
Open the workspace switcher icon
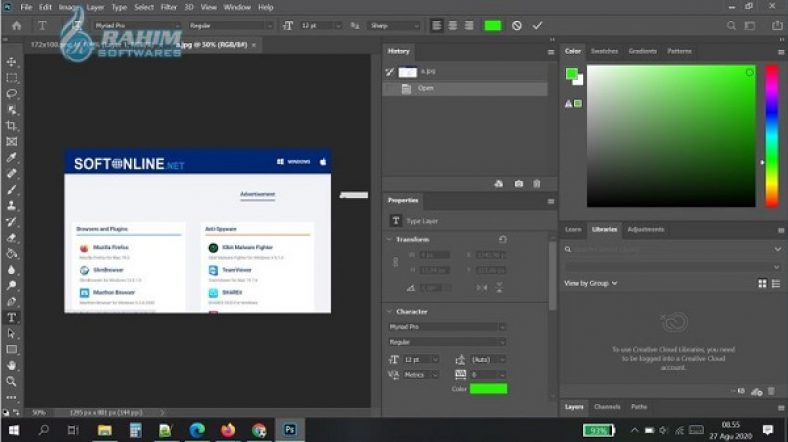(x=750, y=26)
